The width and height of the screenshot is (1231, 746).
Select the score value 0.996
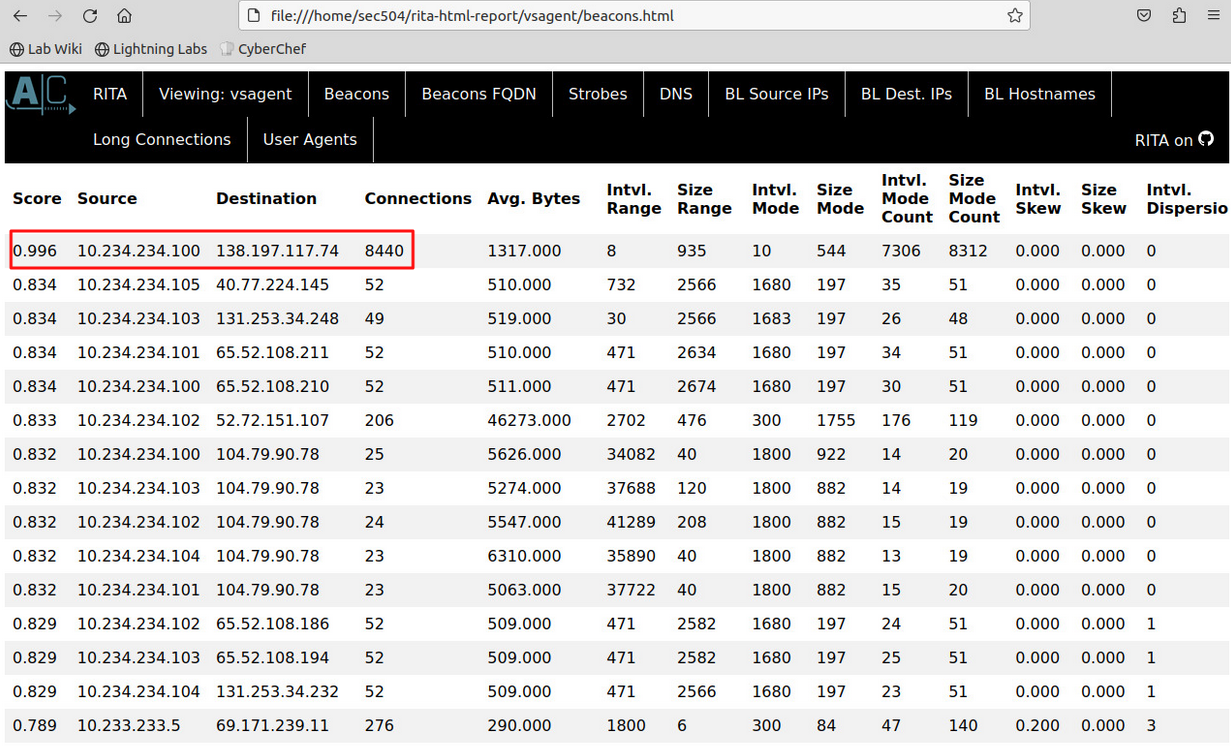(x=35, y=251)
